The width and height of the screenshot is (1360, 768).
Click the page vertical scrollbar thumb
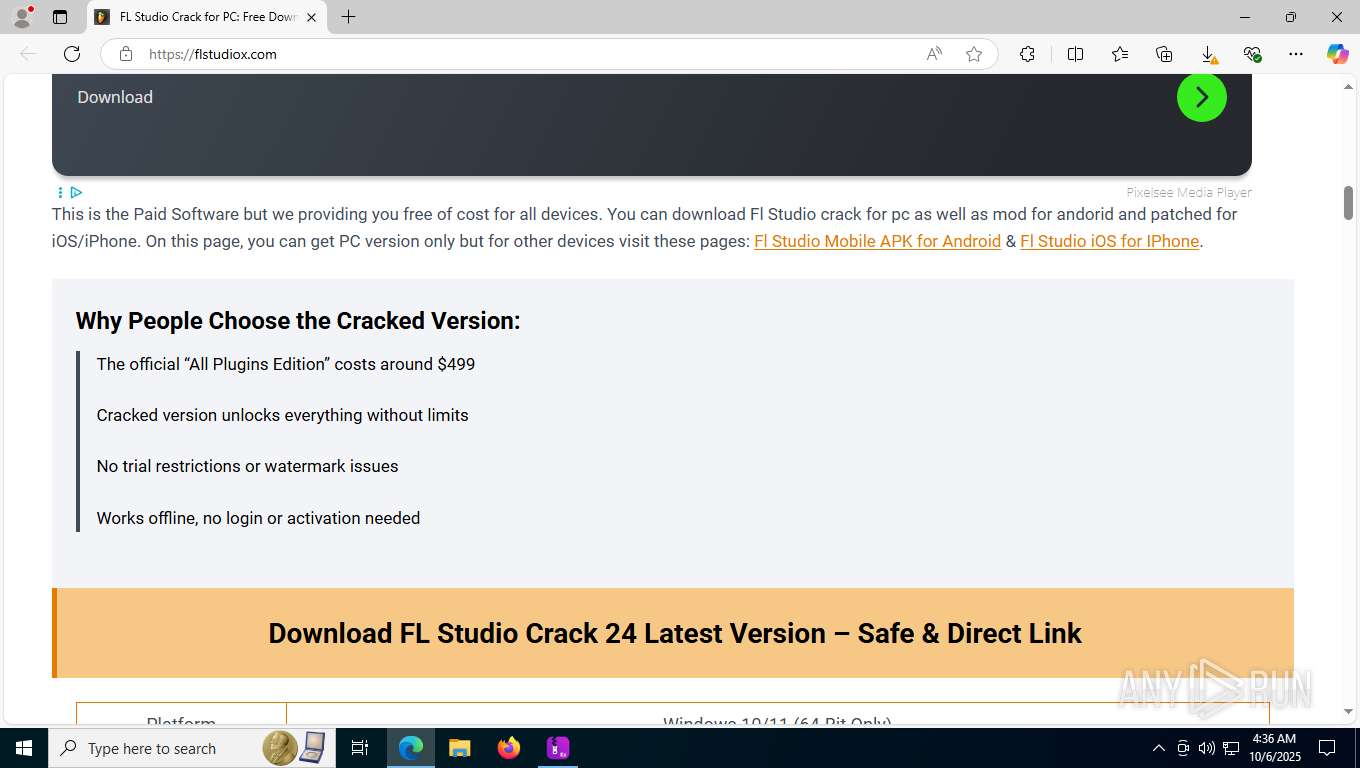1348,203
